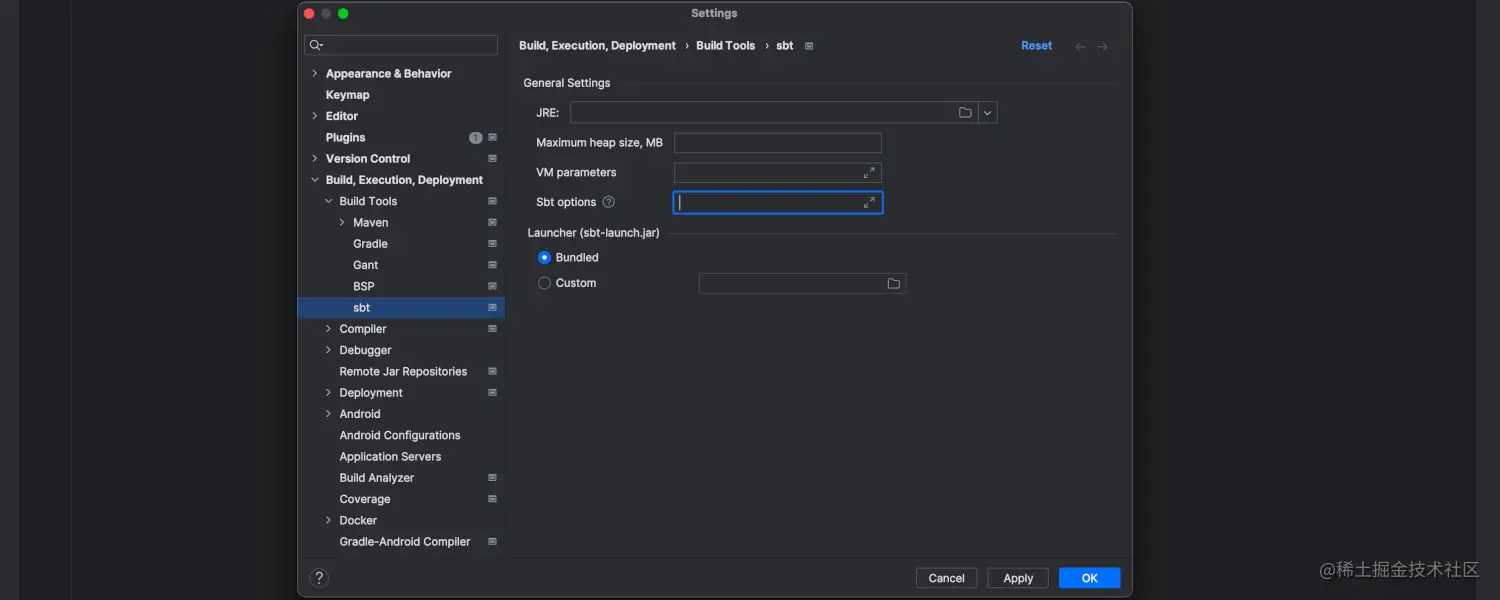Viewport: 1500px width, 600px height.
Task: Select Keymap in the settings tree
Action: point(347,95)
